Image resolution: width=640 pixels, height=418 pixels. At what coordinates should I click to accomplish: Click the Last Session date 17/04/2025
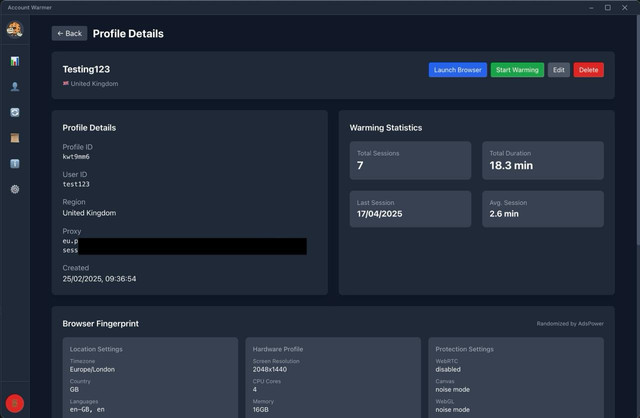tap(380, 214)
